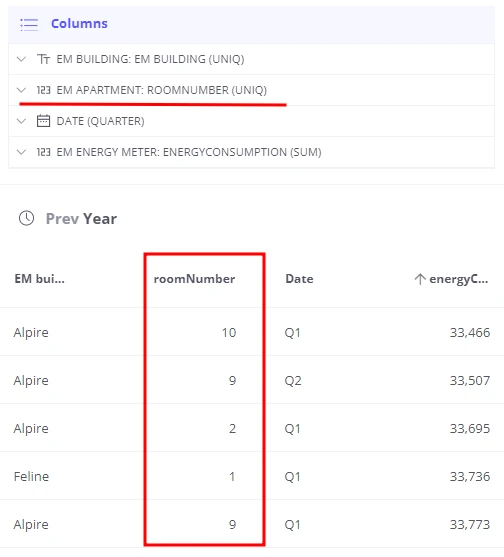The height and width of the screenshot is (557, 504).
Task: Sort by the Date column header
Action: (x=299, y=279)
